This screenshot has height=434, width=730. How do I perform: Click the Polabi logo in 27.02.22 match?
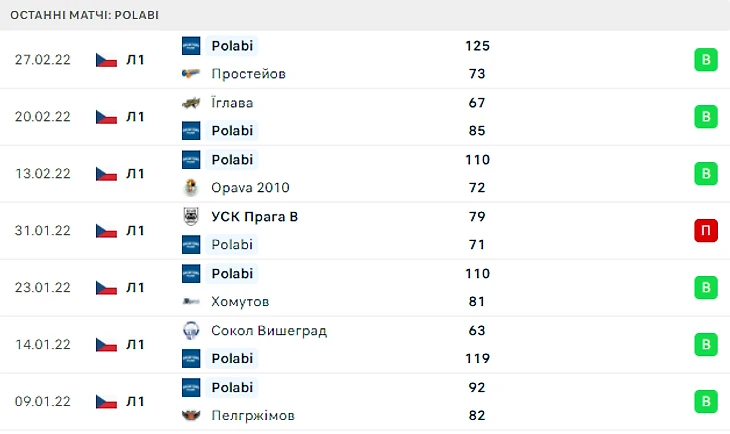191,45
